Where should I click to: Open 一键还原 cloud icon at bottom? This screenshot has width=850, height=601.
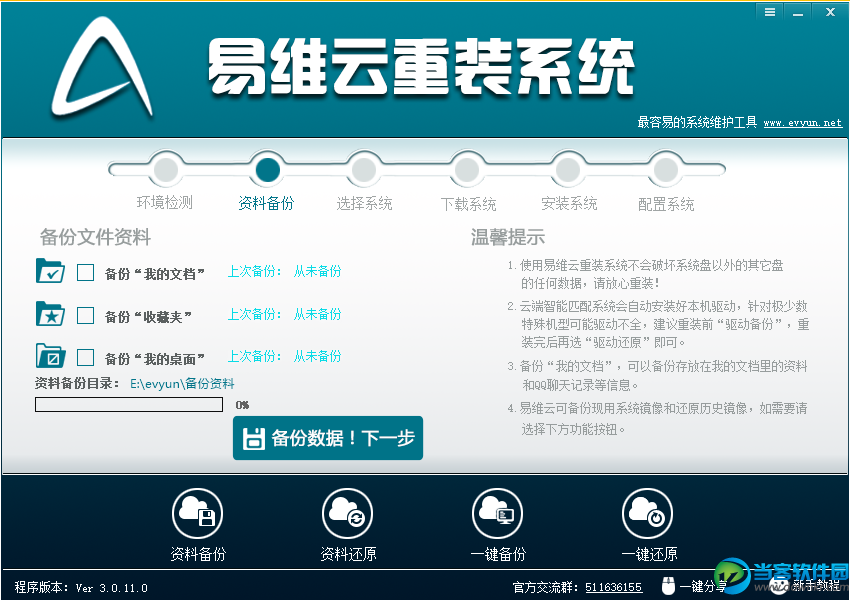pyautogui.click(x=648, y=513)
